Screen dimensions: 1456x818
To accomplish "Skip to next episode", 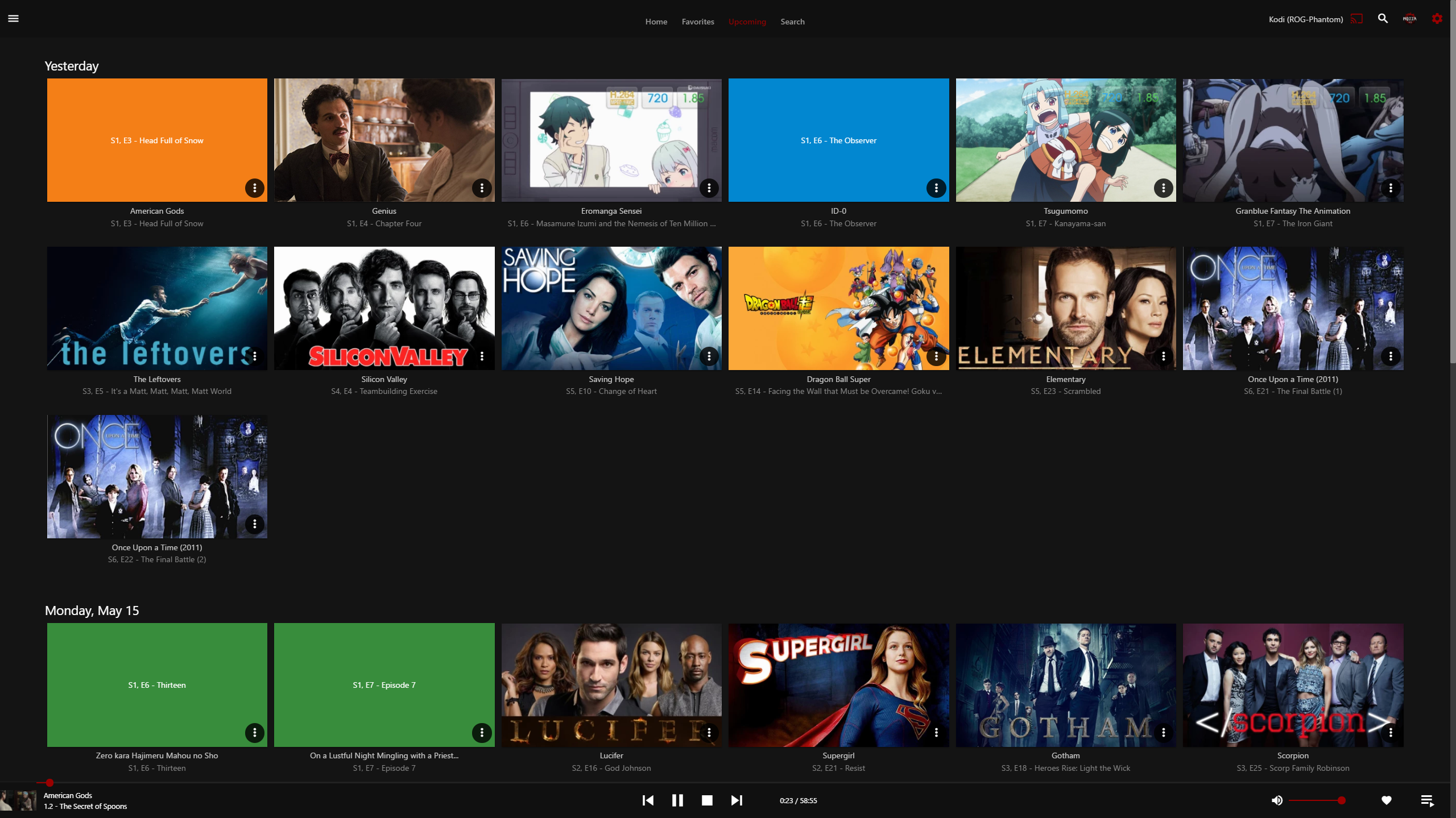I will (x=737, y=800).
